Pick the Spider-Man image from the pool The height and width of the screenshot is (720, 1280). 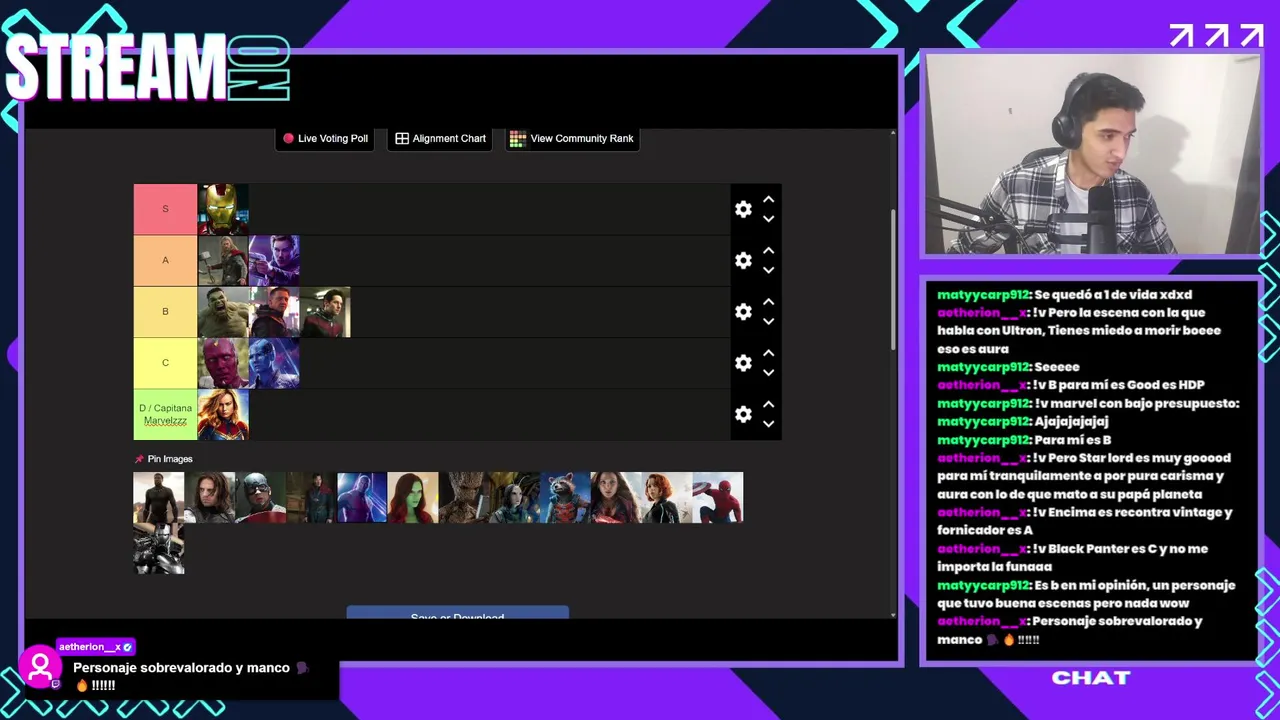tap(718, 497)
